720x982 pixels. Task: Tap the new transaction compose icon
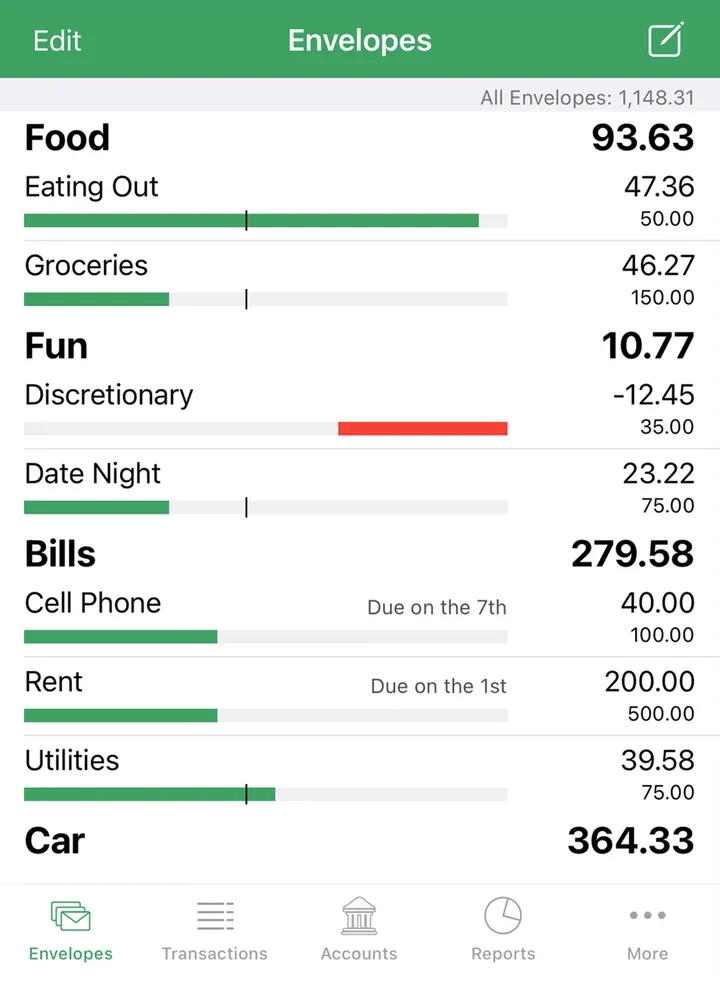tap(665, 39)
